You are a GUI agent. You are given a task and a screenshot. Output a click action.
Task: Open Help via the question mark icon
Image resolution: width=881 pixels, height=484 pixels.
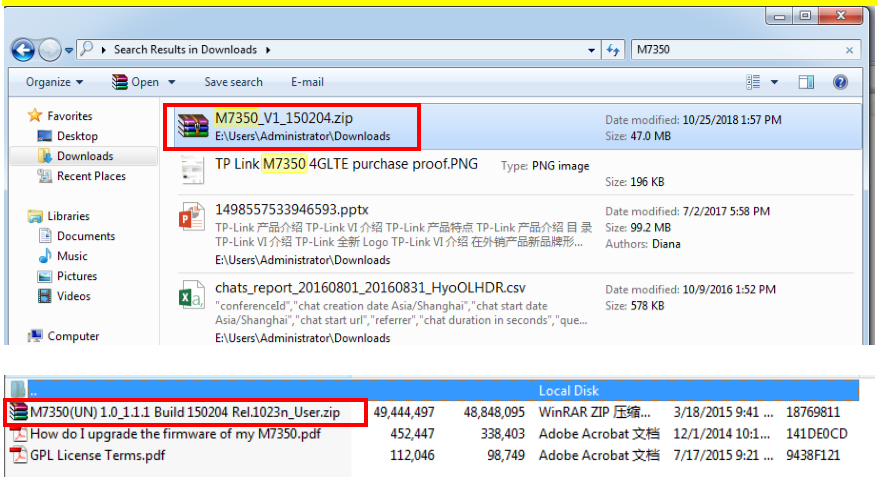coord(840,82)
